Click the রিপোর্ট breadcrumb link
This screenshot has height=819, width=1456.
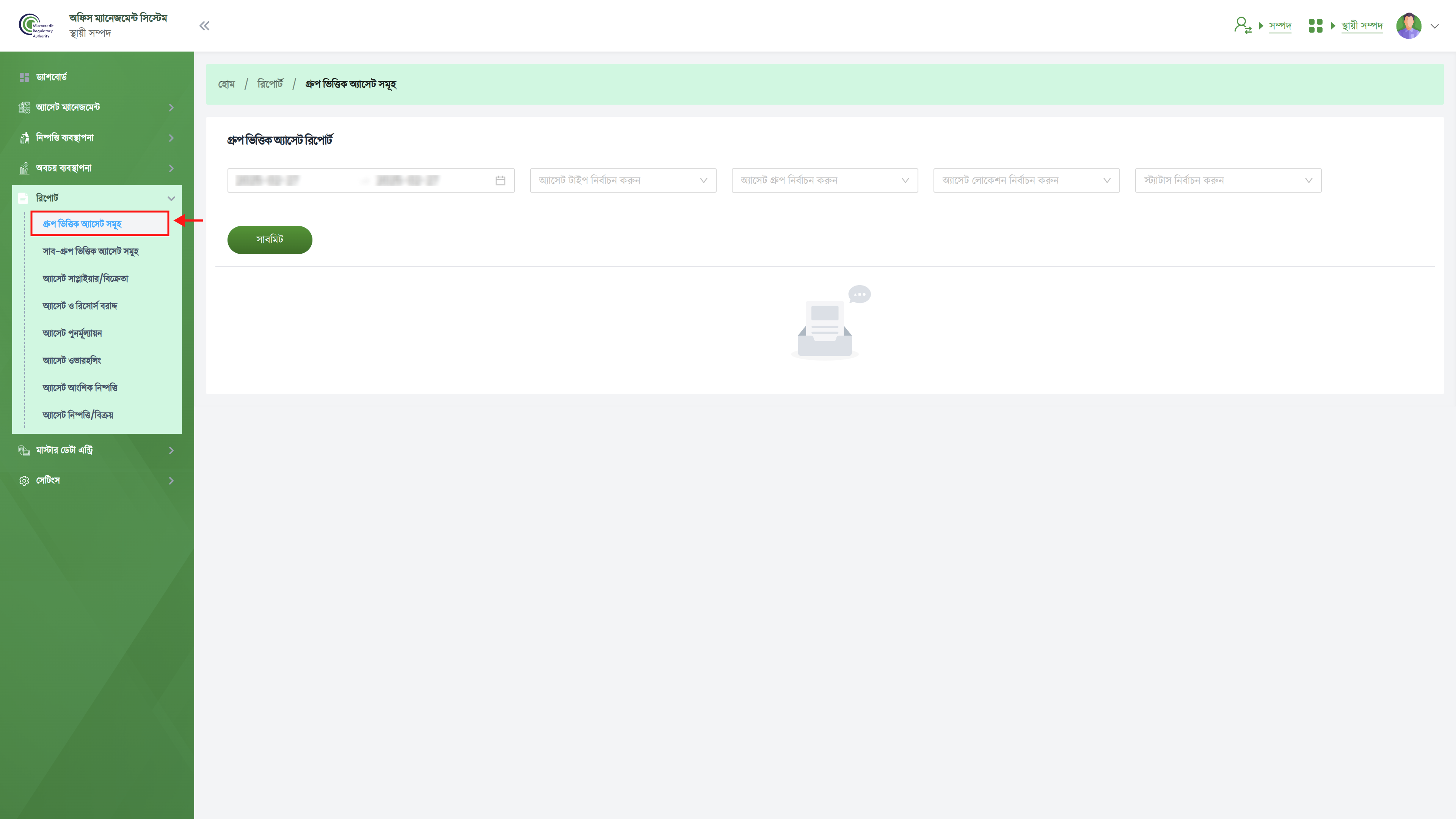pyautogui.click(x=270, y=84)
